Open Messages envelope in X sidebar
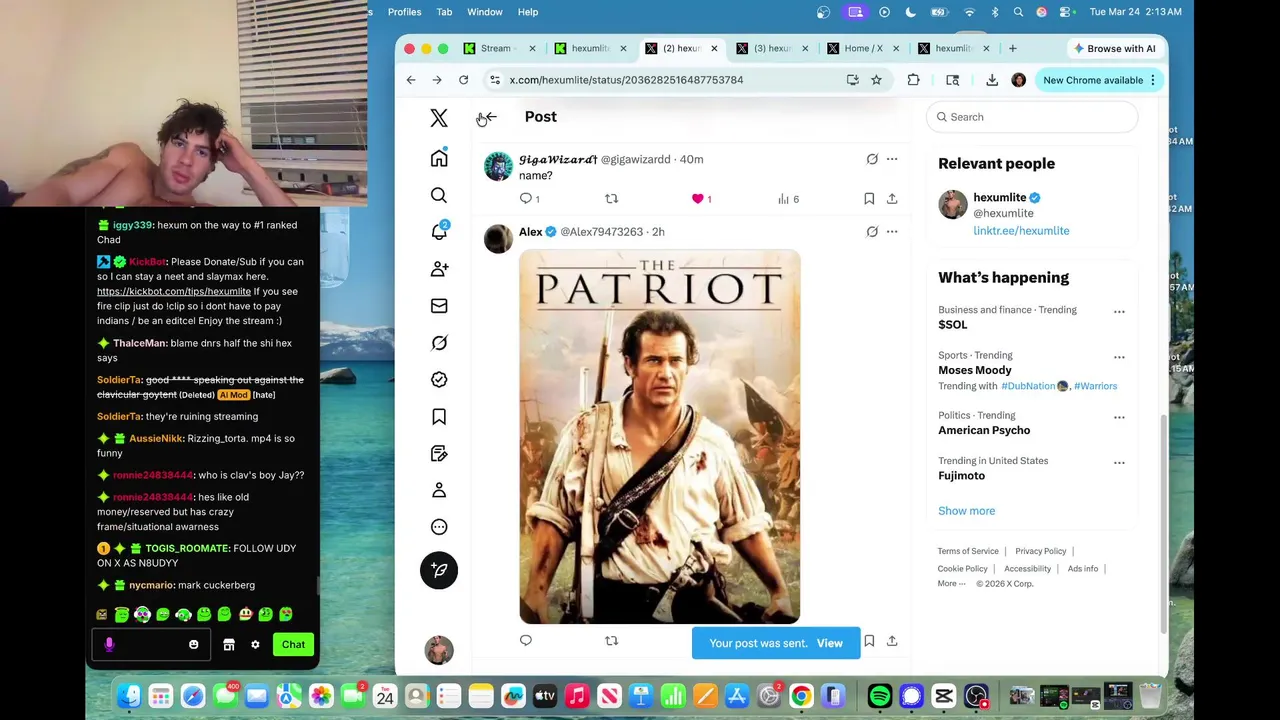The image size is (1280, 720). pyautogui.click(x=439, y=306)
